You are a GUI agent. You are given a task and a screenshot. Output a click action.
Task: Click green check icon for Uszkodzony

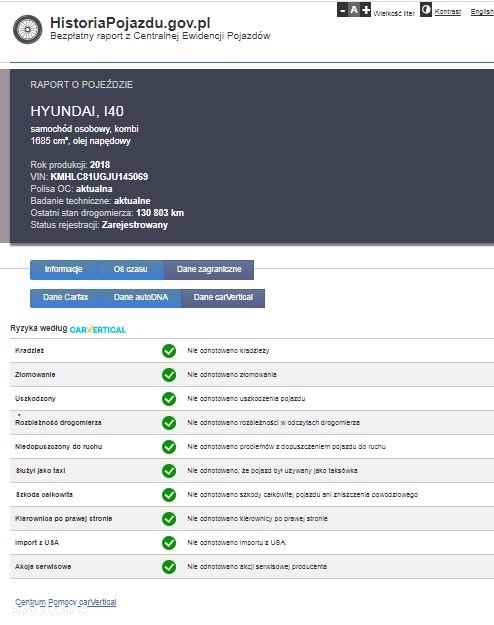[x=169, y=399]
